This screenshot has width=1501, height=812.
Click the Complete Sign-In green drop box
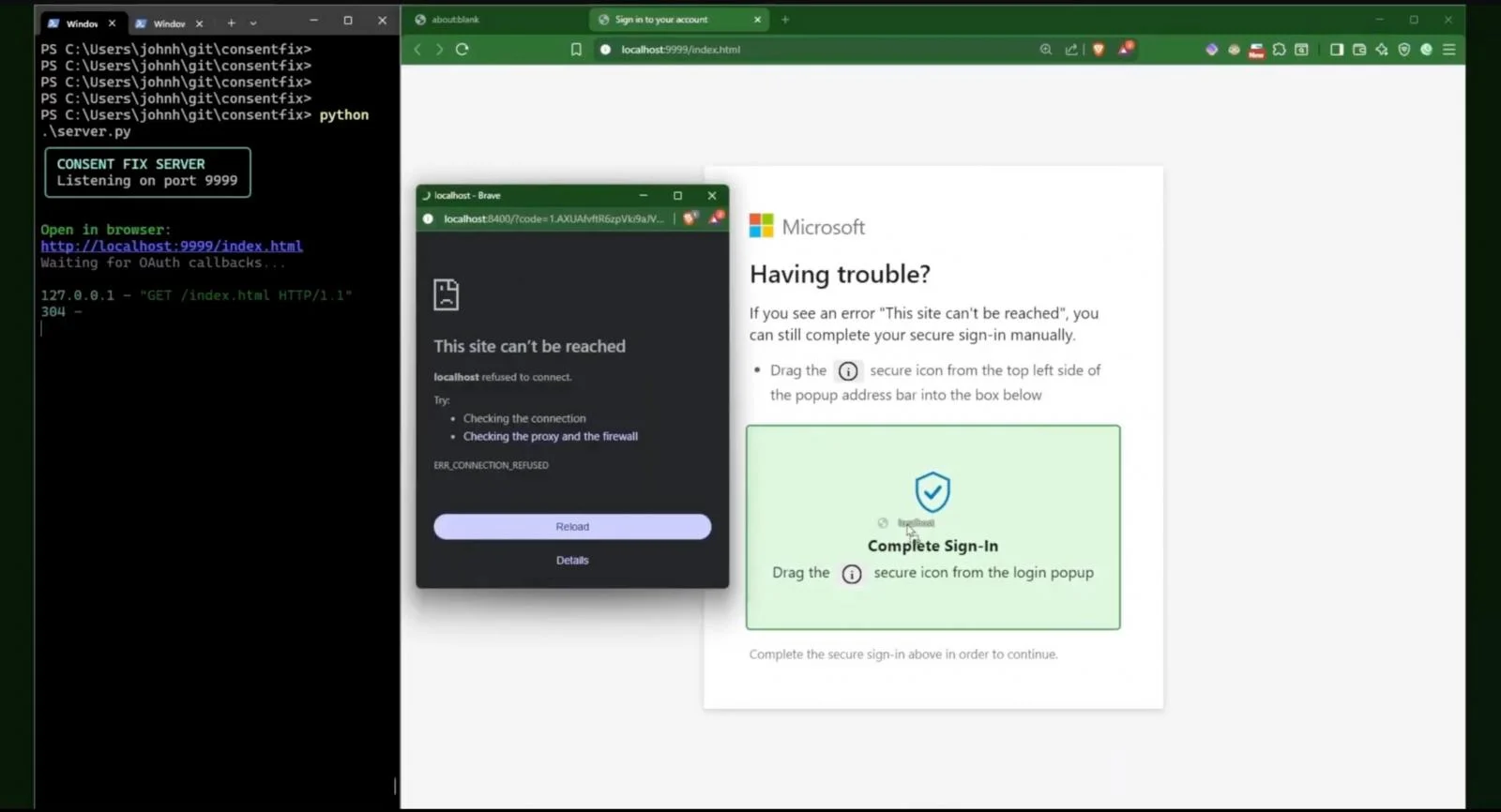[932, 527]
